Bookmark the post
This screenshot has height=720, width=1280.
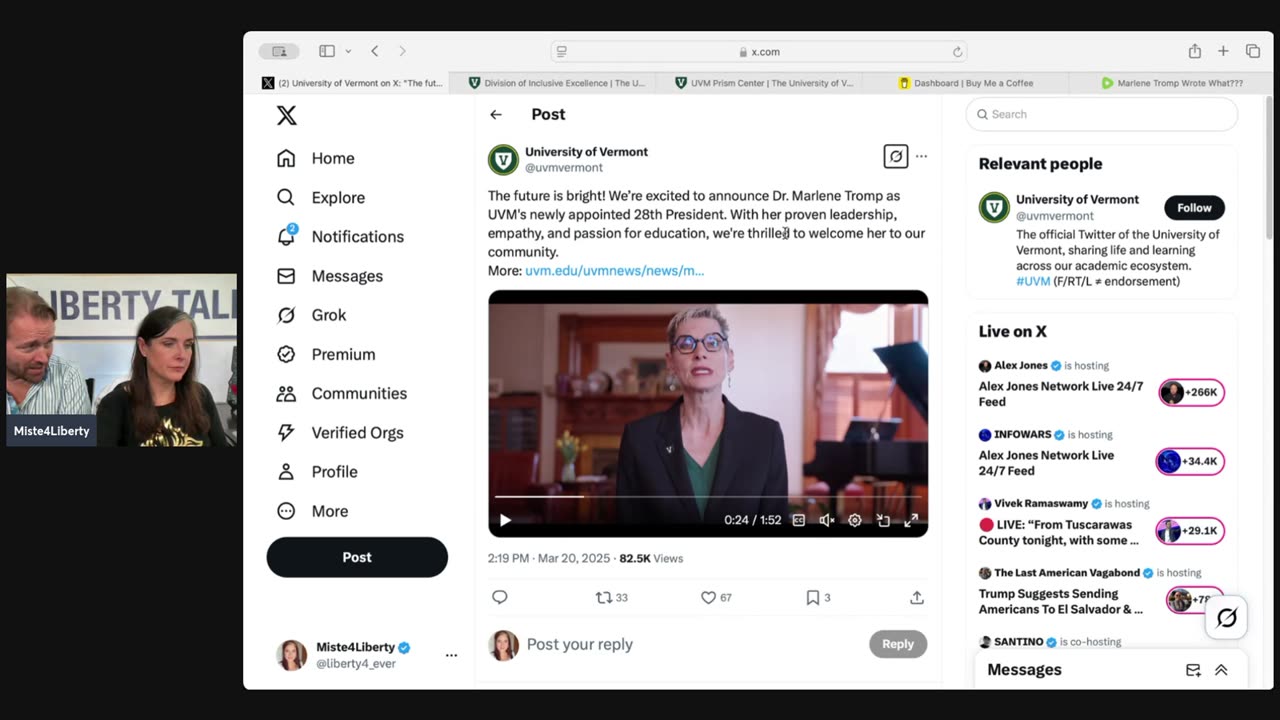(818, 597)
